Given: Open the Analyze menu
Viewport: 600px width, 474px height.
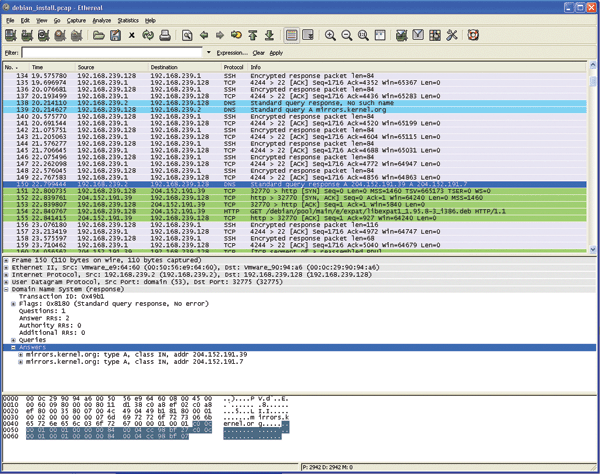Looking at the screenshot, I should click(x=101, y=20).
